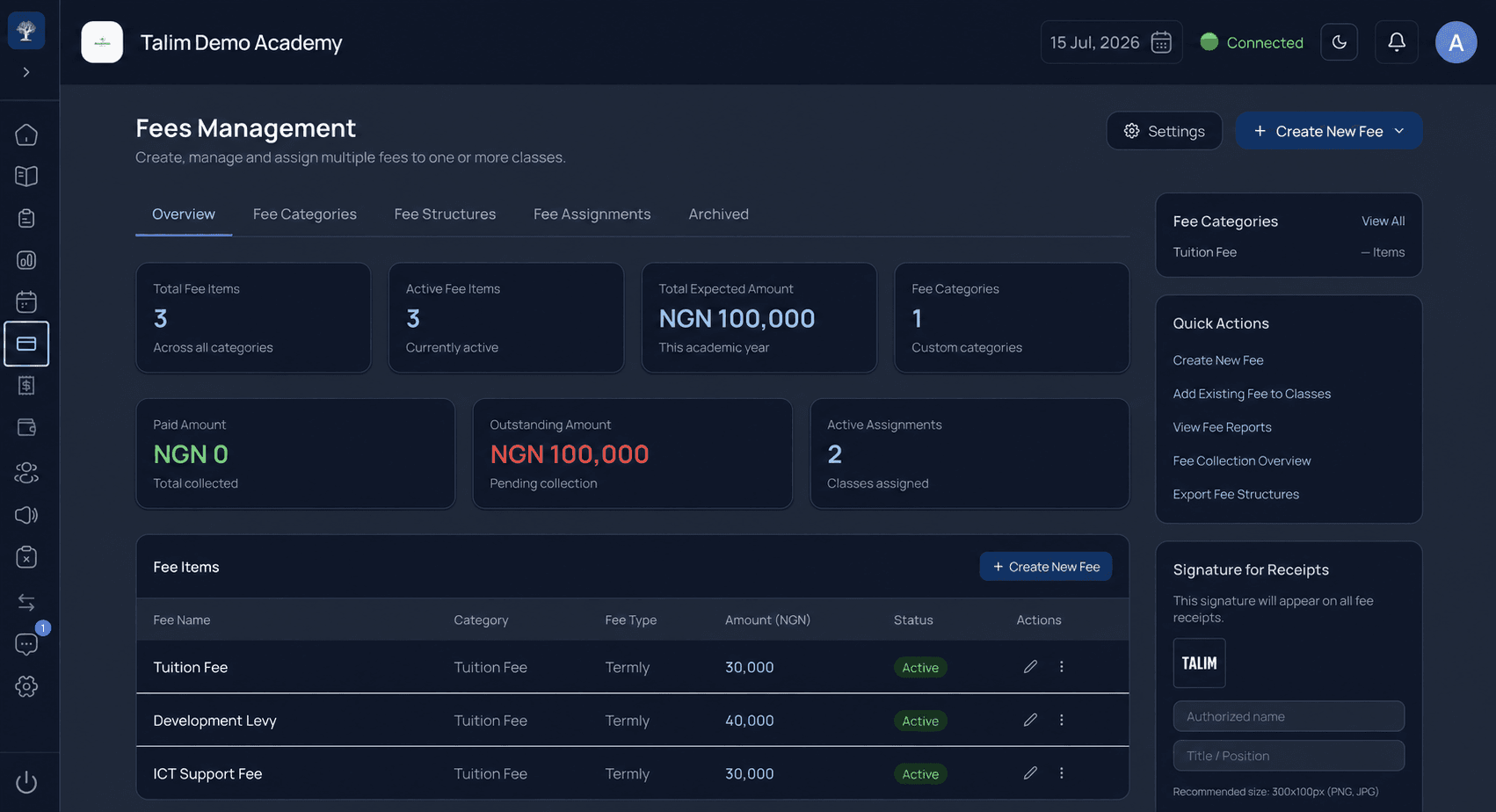Click View All in Fee Categories
Screen dimensions: 1496x812
coord(1383,221)
